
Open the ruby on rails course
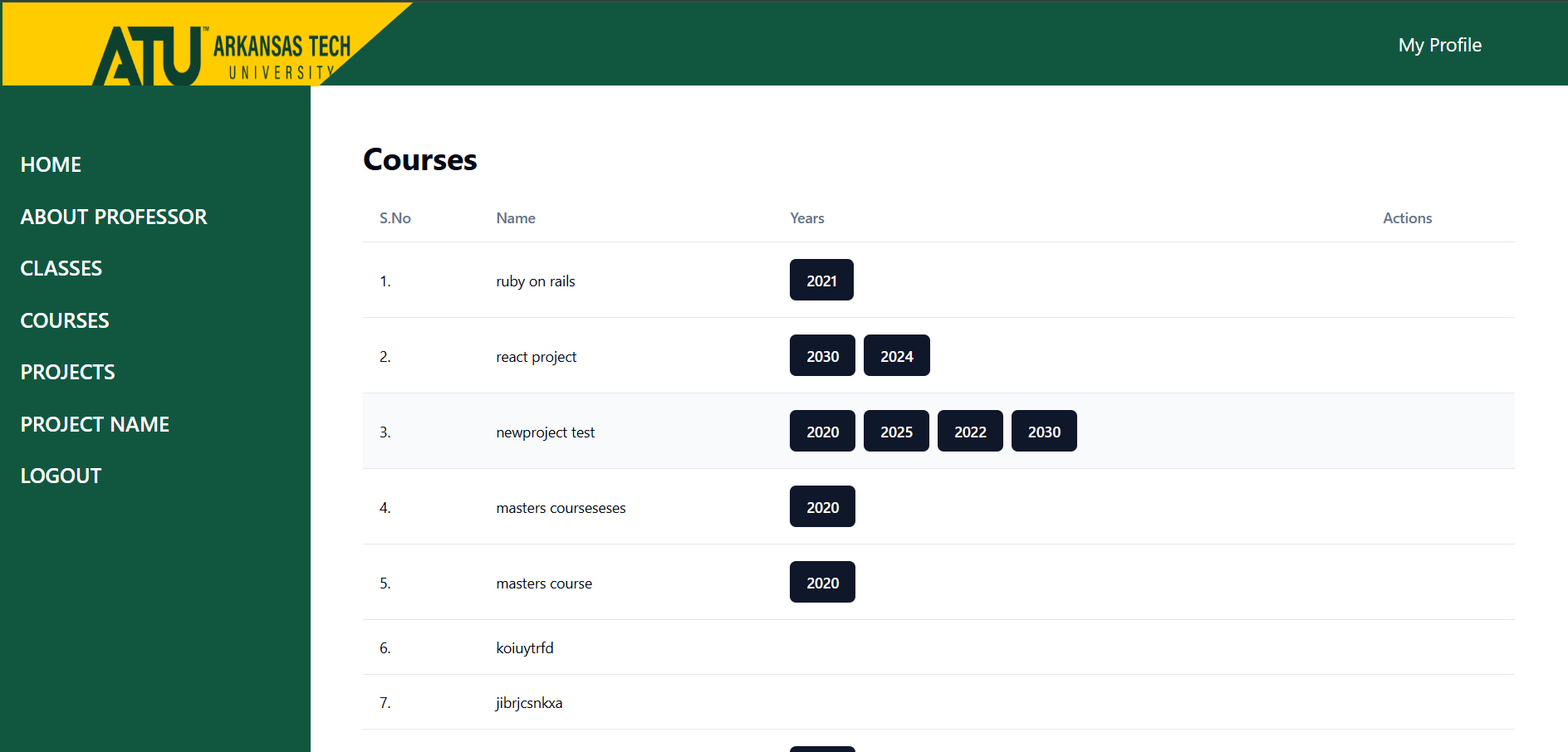point(535,281)
